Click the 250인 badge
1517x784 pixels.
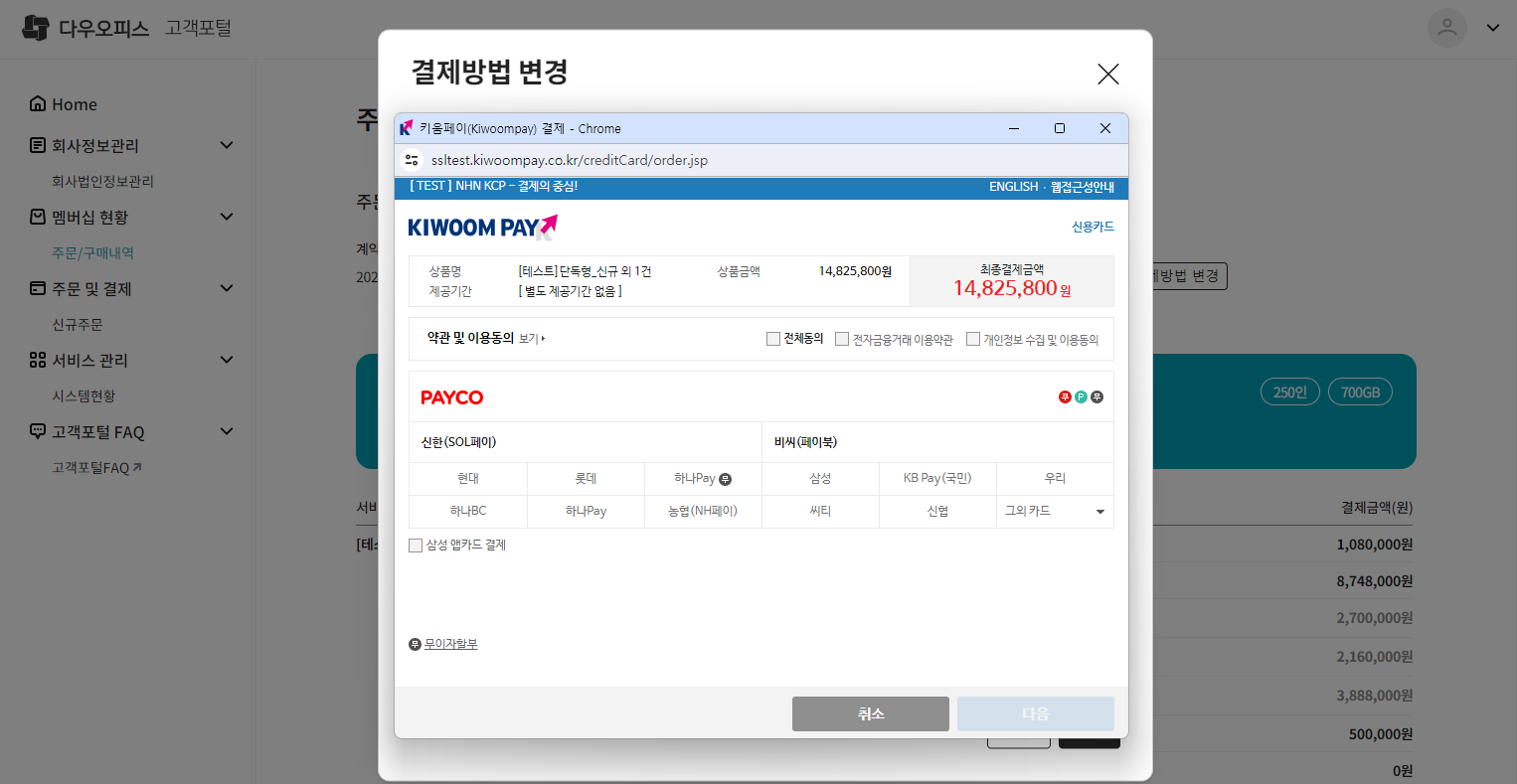point(1290,392)
